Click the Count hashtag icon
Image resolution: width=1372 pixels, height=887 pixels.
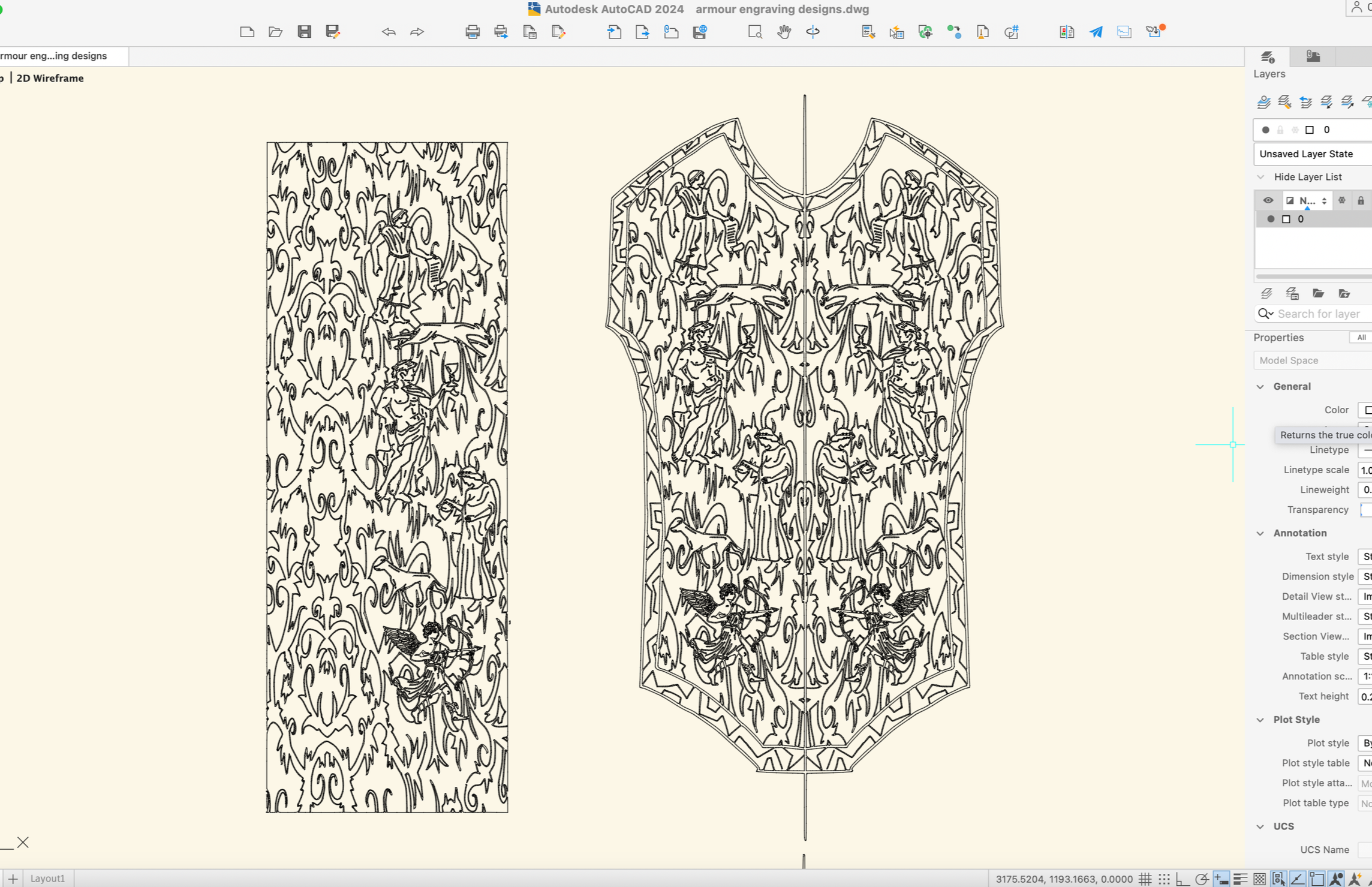1012,32
